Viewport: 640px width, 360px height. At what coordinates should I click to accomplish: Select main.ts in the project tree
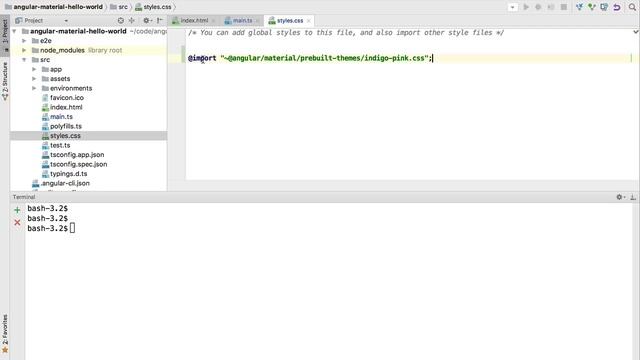coord(61,117)
